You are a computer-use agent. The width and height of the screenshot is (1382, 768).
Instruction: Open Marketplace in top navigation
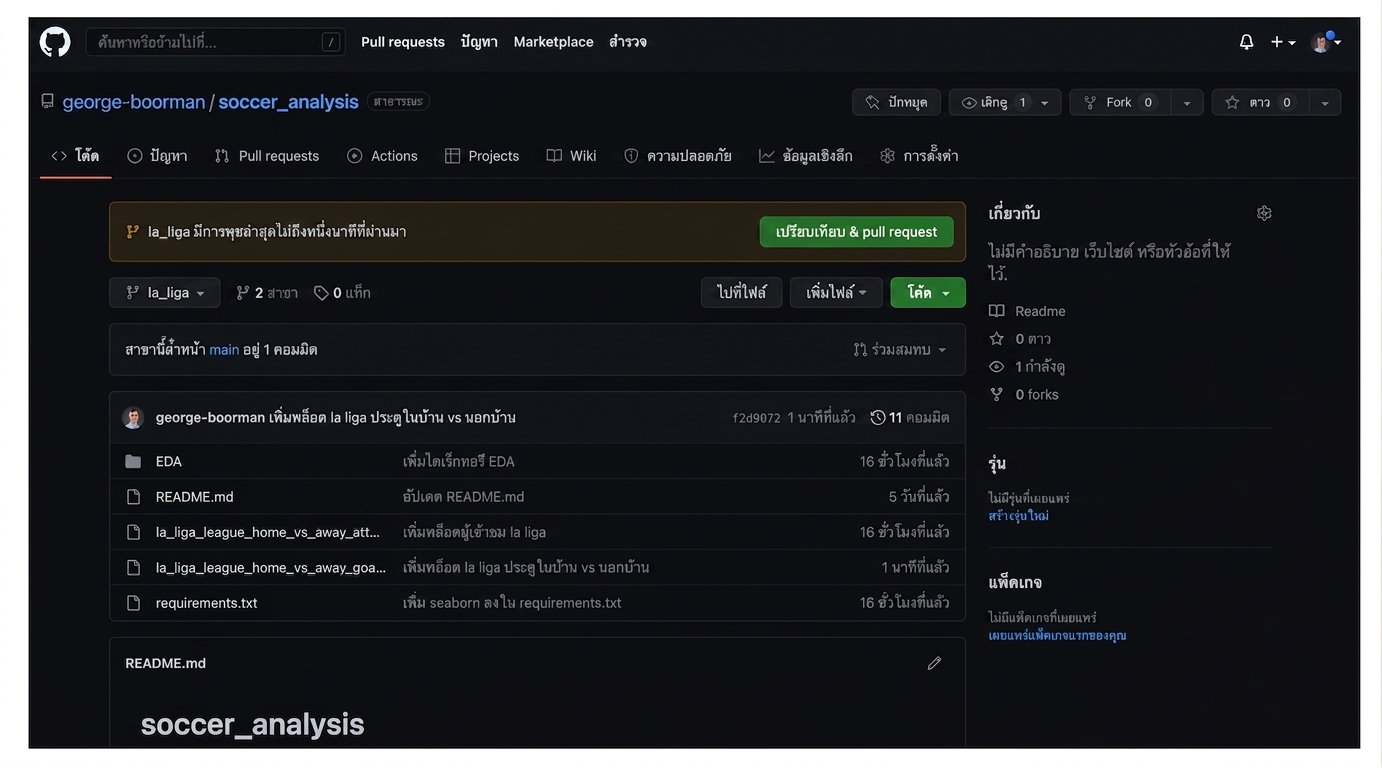coord(553,42)
